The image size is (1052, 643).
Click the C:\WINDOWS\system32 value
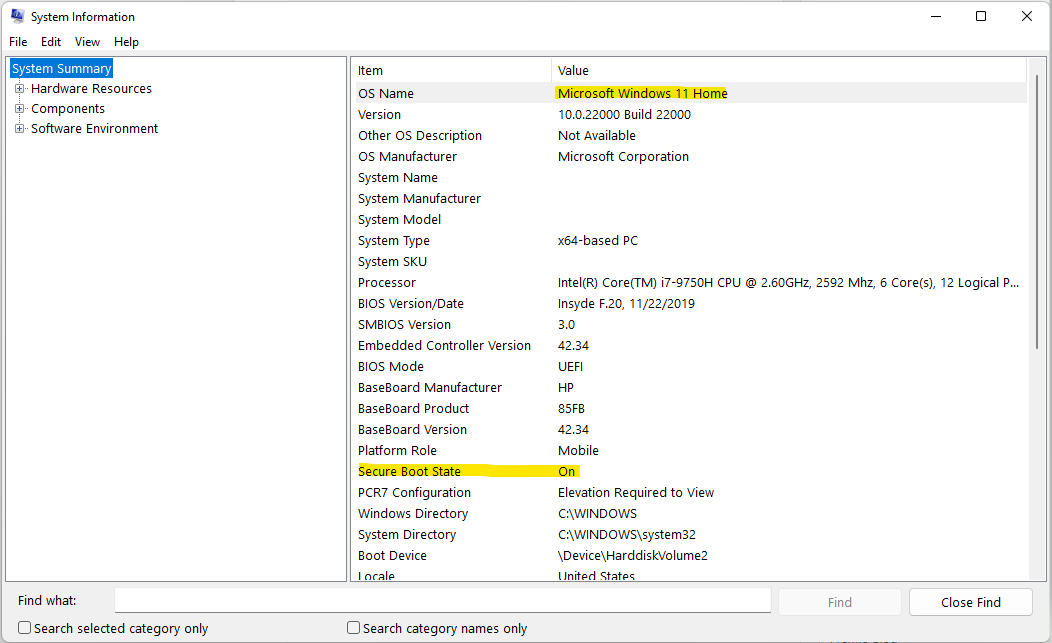pyautogui.click(x=627, y=534)
